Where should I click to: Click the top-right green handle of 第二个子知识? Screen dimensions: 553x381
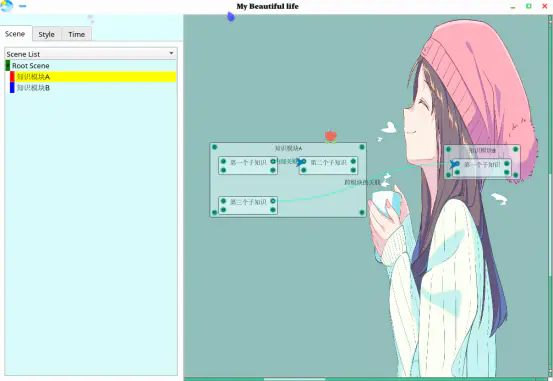click(353, 161)
